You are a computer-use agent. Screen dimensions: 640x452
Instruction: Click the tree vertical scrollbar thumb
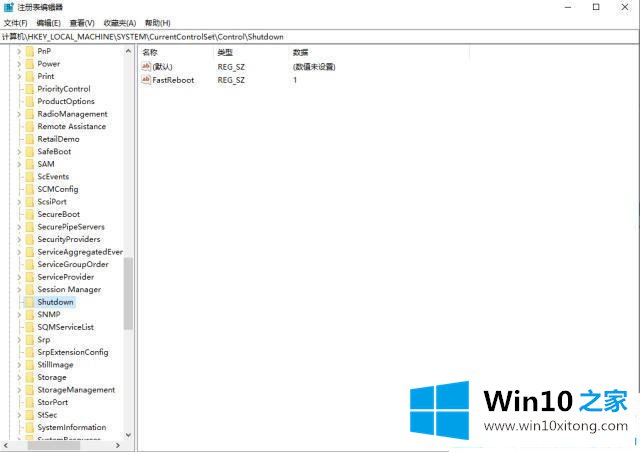[x=128, y=293]
